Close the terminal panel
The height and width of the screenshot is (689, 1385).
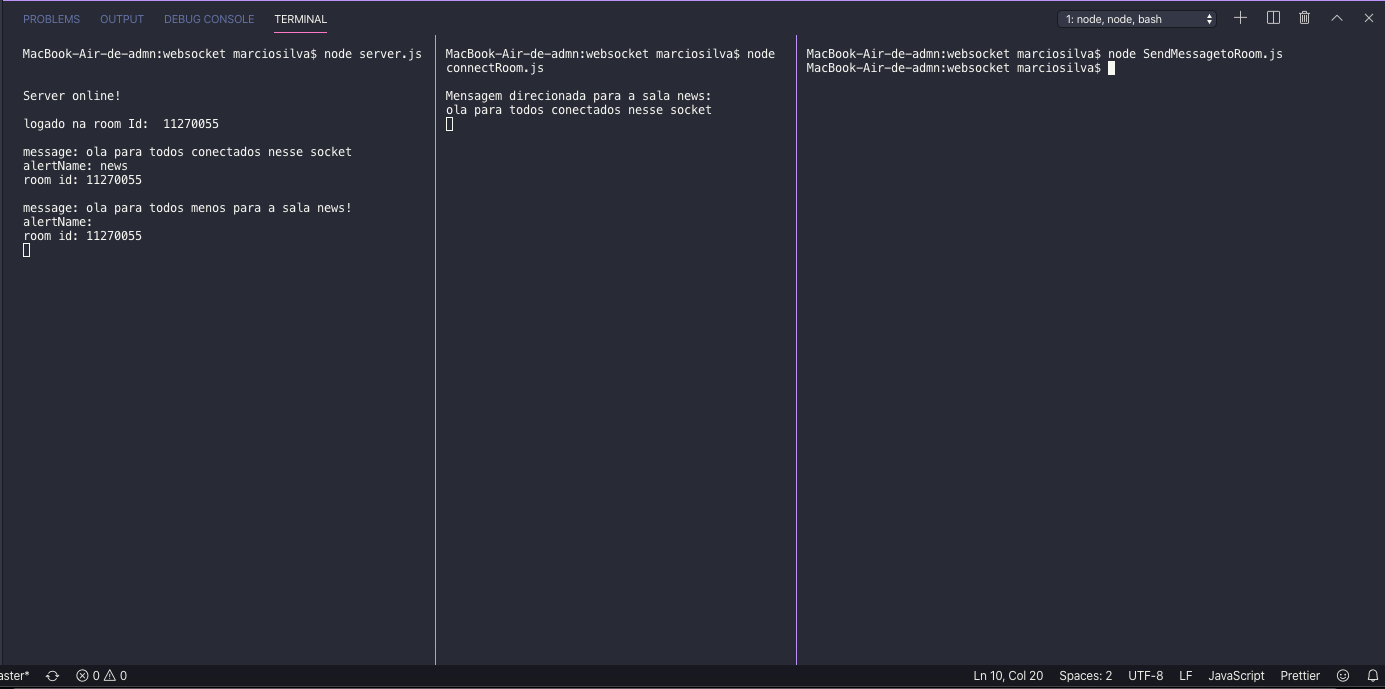(x=1368, y=18)
